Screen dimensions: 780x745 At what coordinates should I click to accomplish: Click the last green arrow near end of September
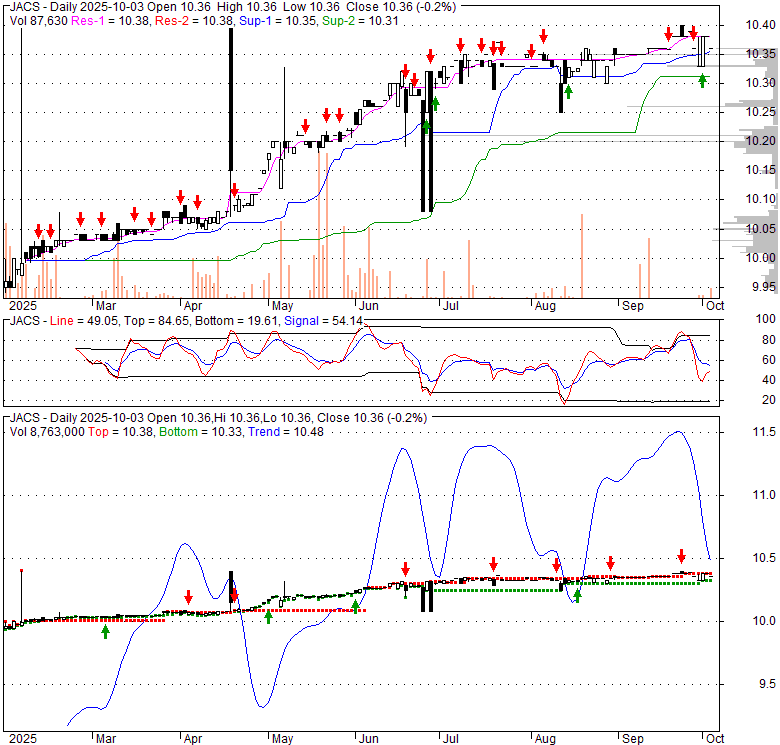point(702,79)
